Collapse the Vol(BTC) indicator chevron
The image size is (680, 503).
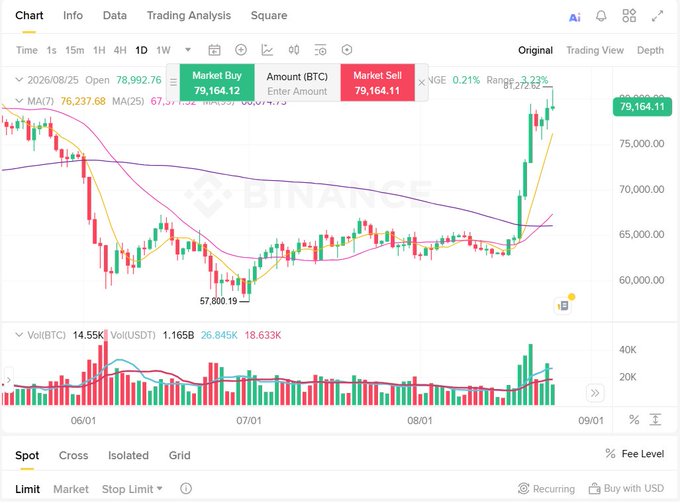pyautogui.click(x=19, y=335)
